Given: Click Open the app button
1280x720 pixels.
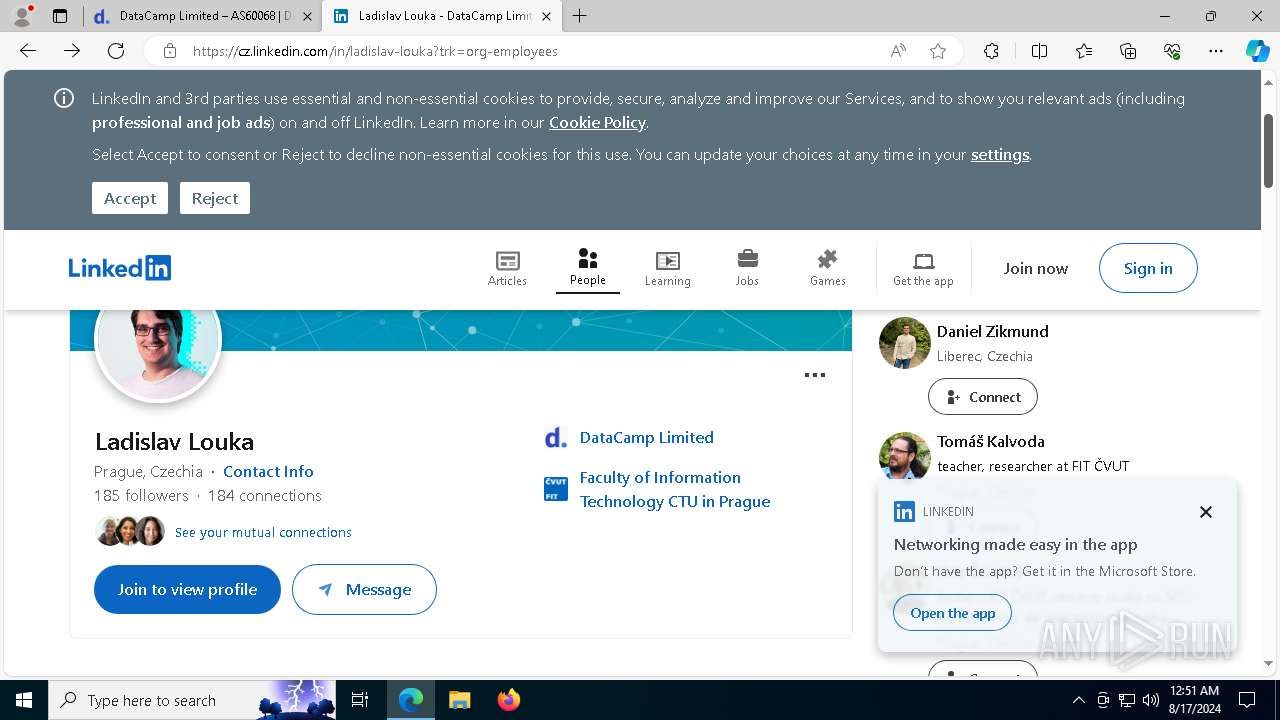Looking at the screenshot, I should [x=953, y=613].
